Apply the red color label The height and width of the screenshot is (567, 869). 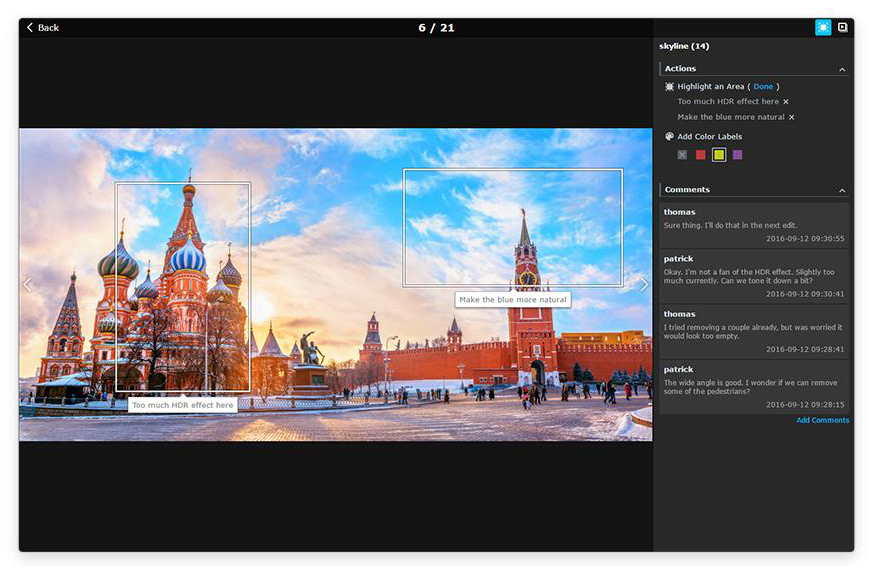coord(701,155)
